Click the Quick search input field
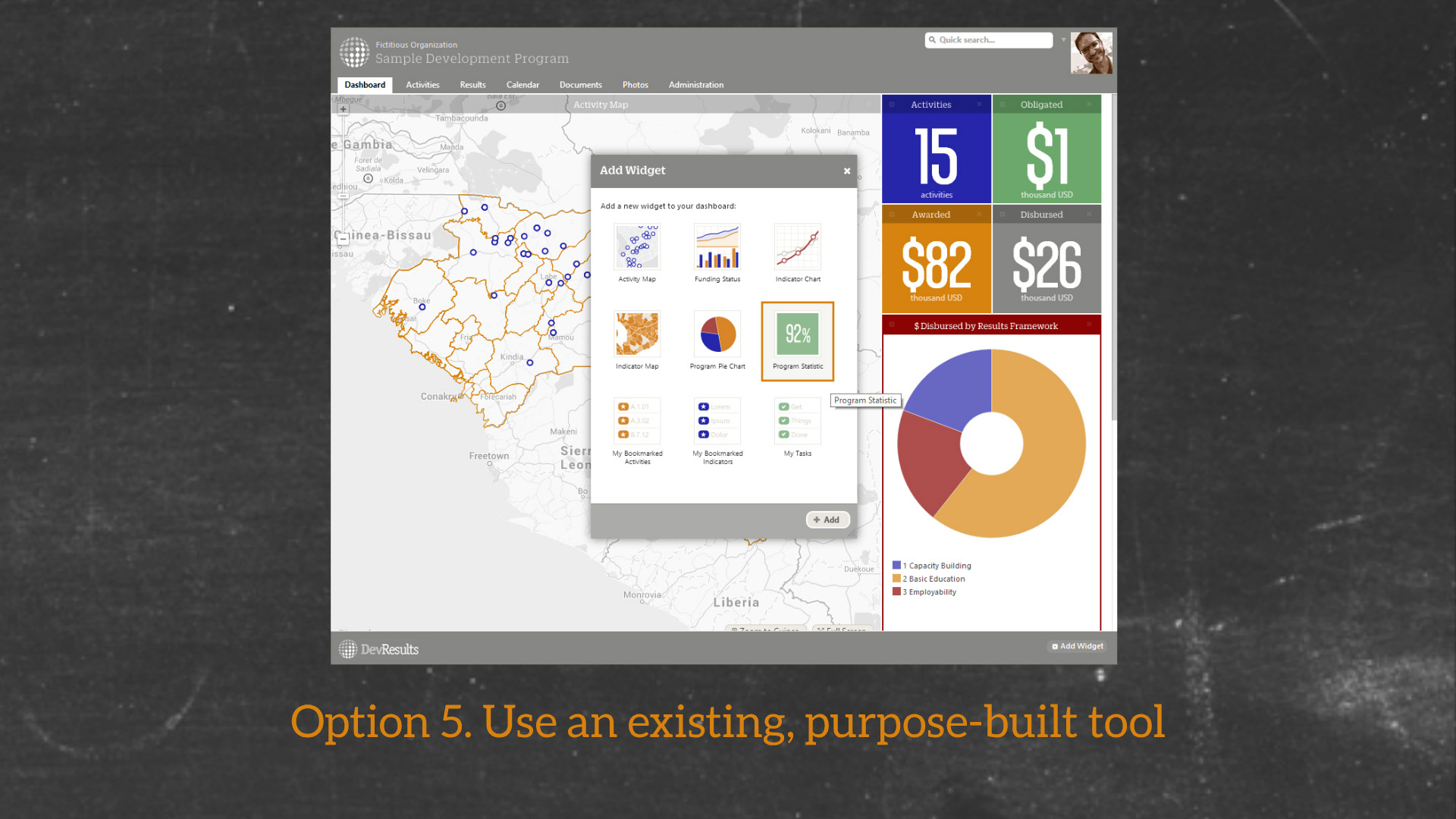 pyautogui.click(x=988, y=39)
